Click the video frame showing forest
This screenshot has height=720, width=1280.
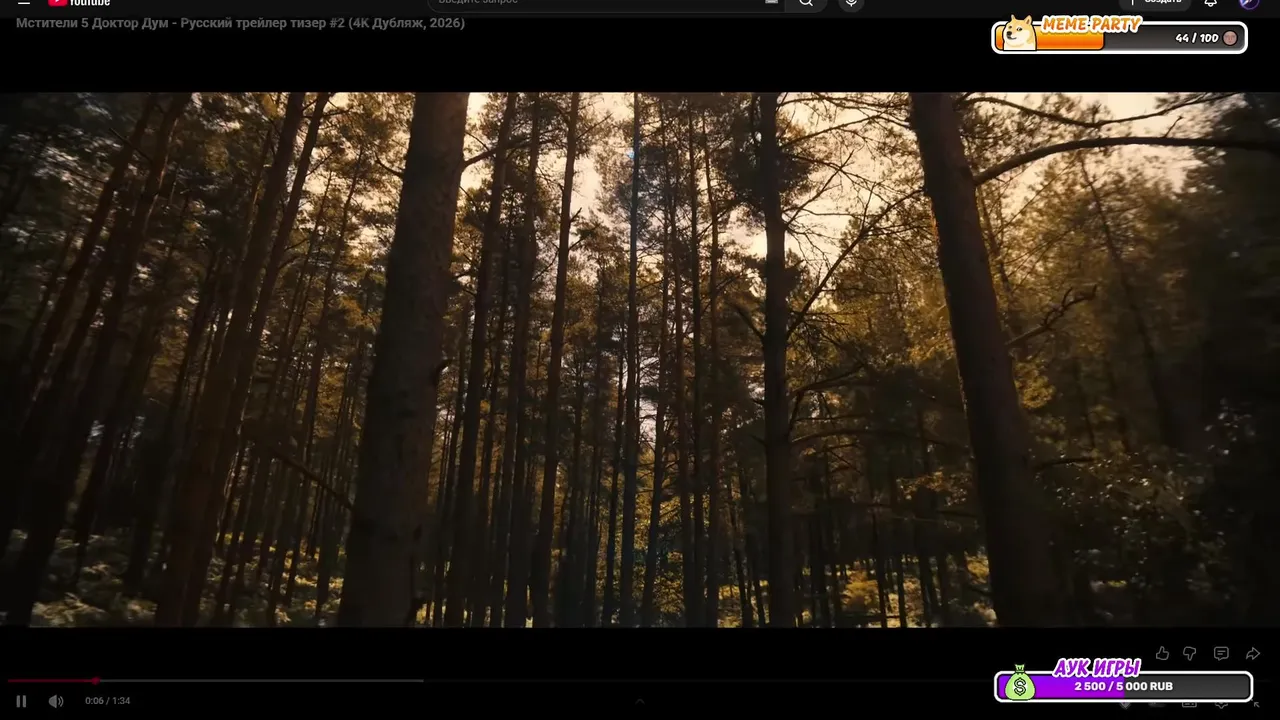point(640,360)
